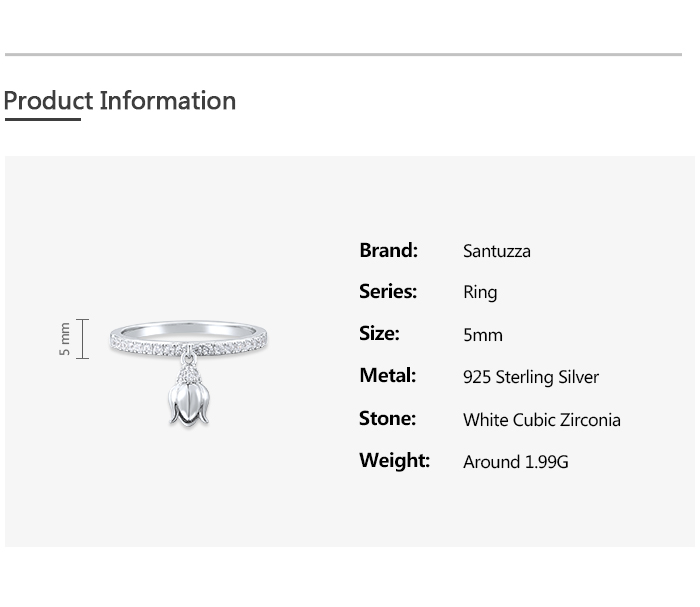Click the ring's pavé stone band
The image size is (700, 607).
(x=188, y=346)
